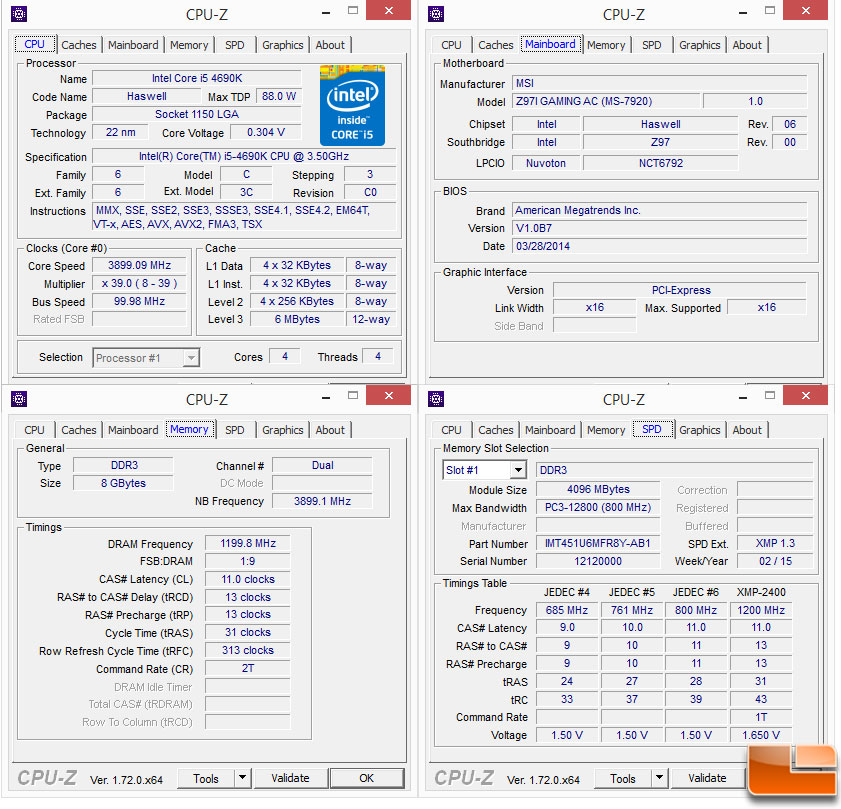This screenshot has height=809, width=841.
Task: Click the Level 3 cache value "6 MBytes"
Action: pos(297,319)
